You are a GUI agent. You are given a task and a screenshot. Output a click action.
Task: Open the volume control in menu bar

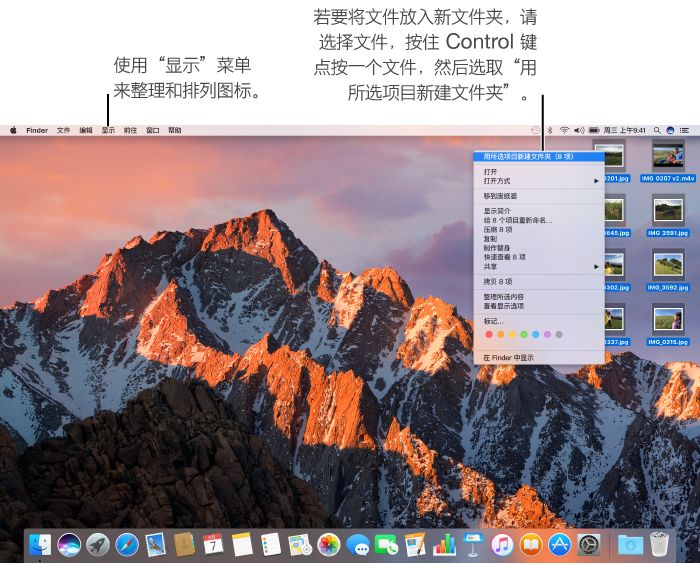point(579,130)
